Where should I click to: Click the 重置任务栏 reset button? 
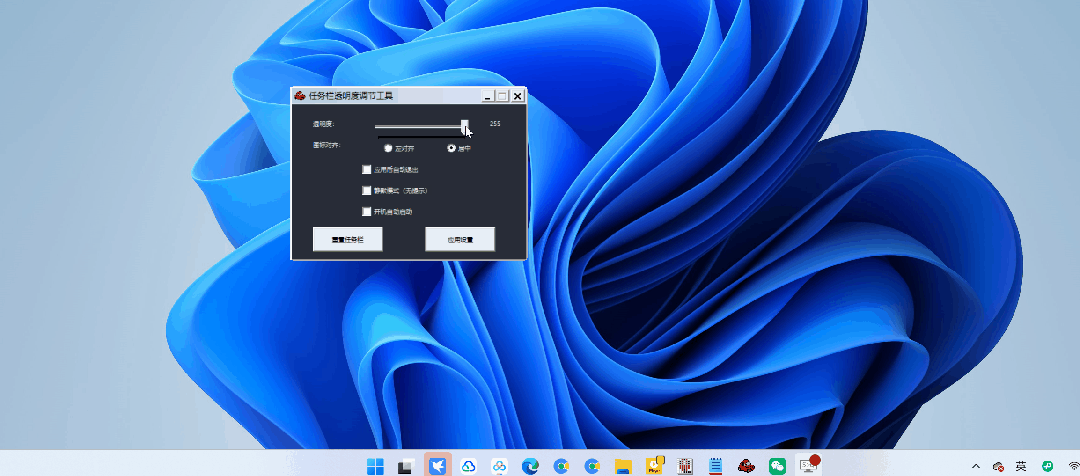348,239
